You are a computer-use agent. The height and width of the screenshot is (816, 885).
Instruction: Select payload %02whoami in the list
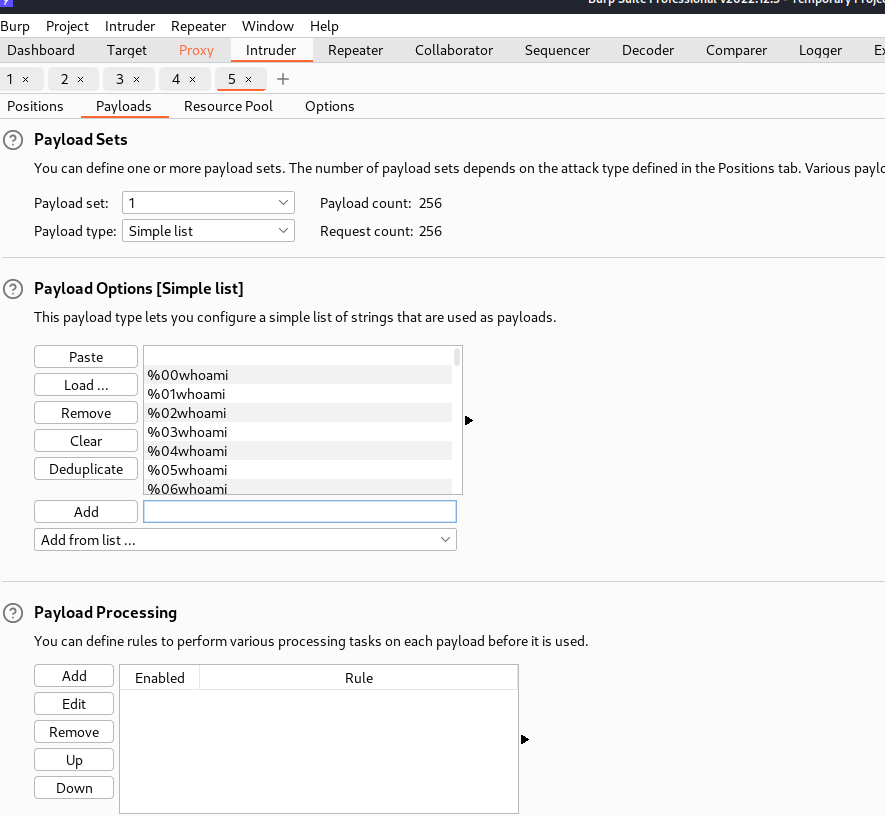tap(298, 413)
